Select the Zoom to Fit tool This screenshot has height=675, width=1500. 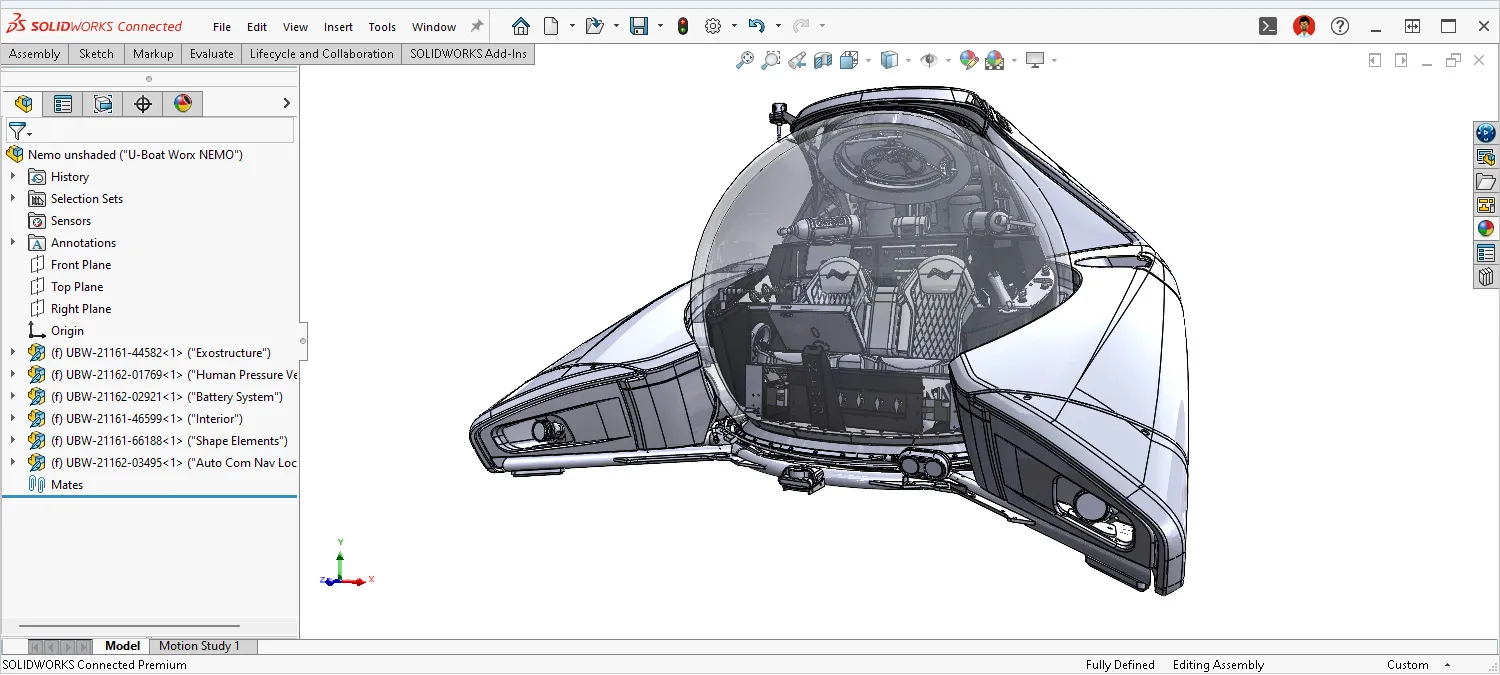[x=744, y=59]
